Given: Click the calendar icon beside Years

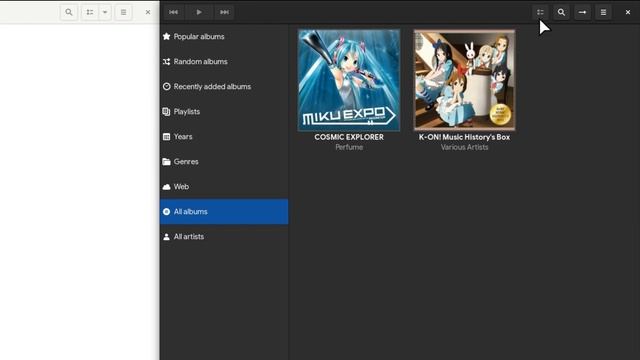Looking at the screenshot, I should pos(167,137).
